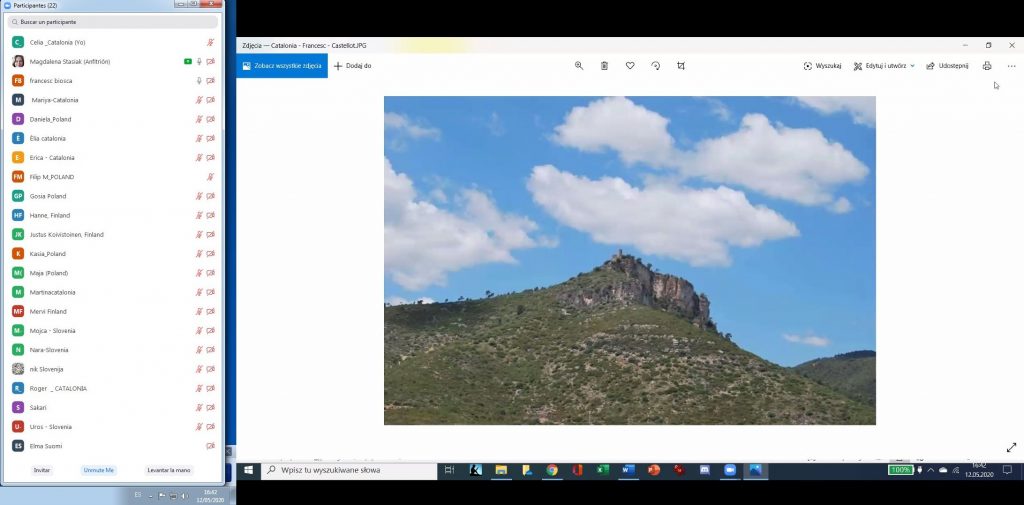Click the heart favorite icon
The width and height of the screenshot is (1024, 505).
pos(630,66)
